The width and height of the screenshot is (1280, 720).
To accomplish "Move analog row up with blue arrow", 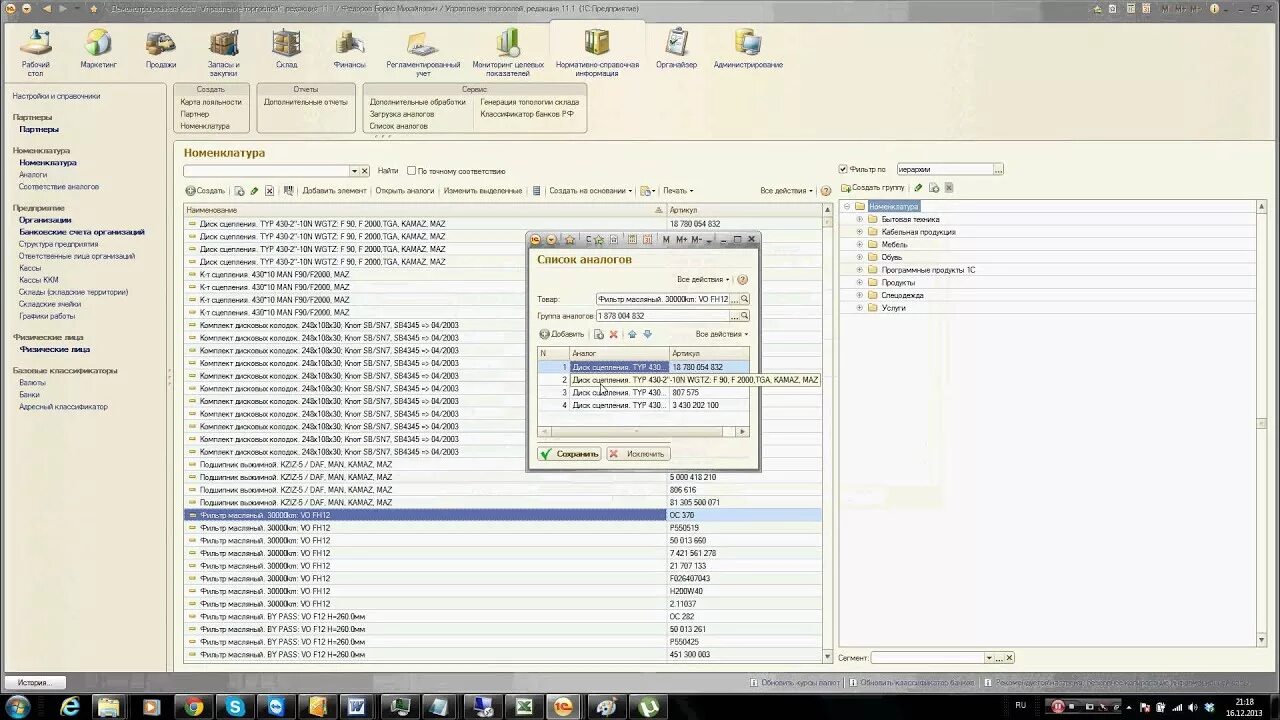I will (632, 334).
